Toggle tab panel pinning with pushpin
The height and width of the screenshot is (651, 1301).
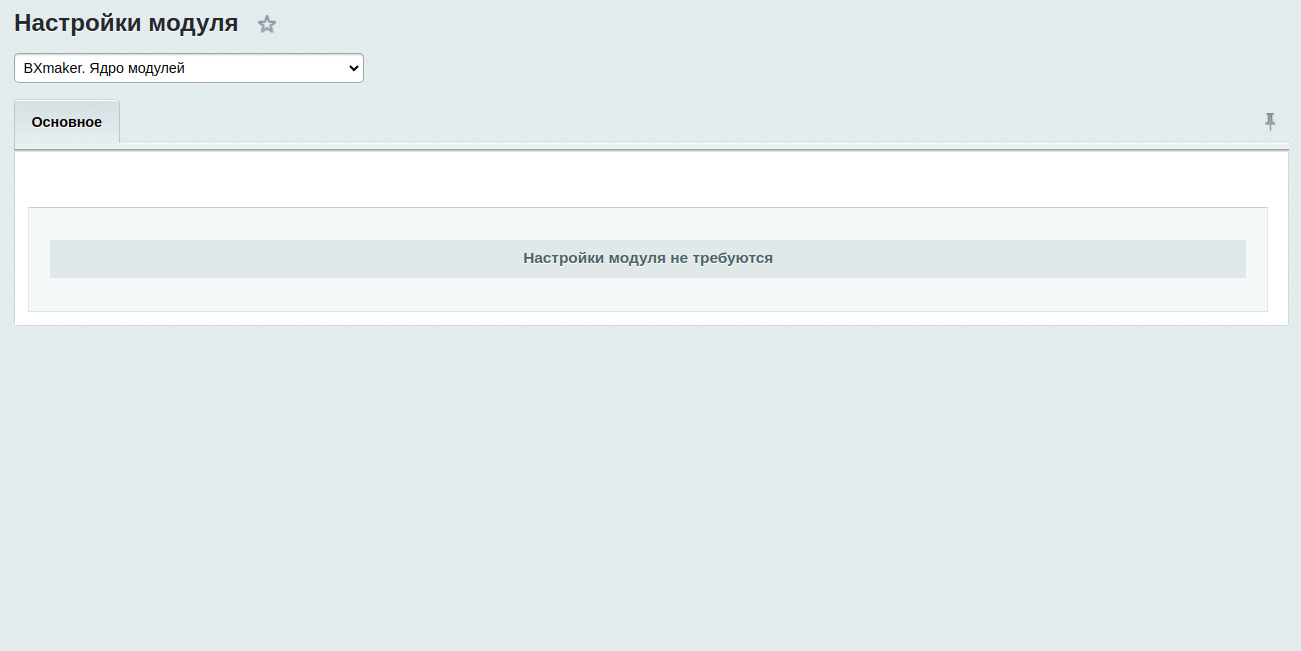pyautogui.click(x=1270, y=121)
